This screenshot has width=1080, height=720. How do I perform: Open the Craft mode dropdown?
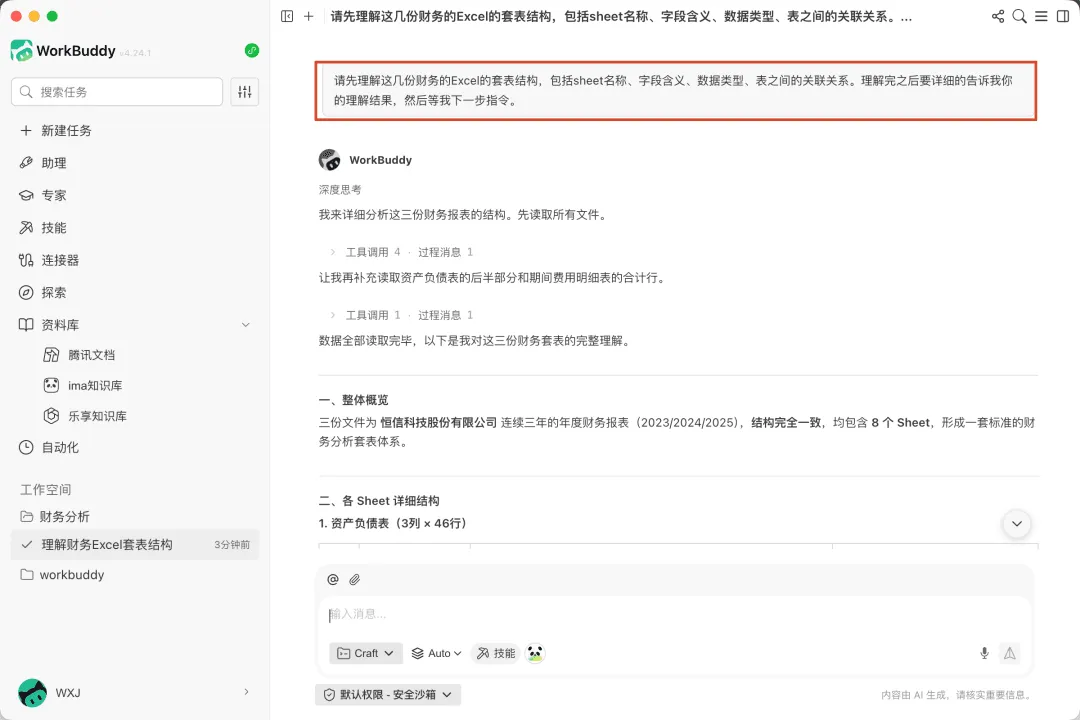(x=366, y=653)
